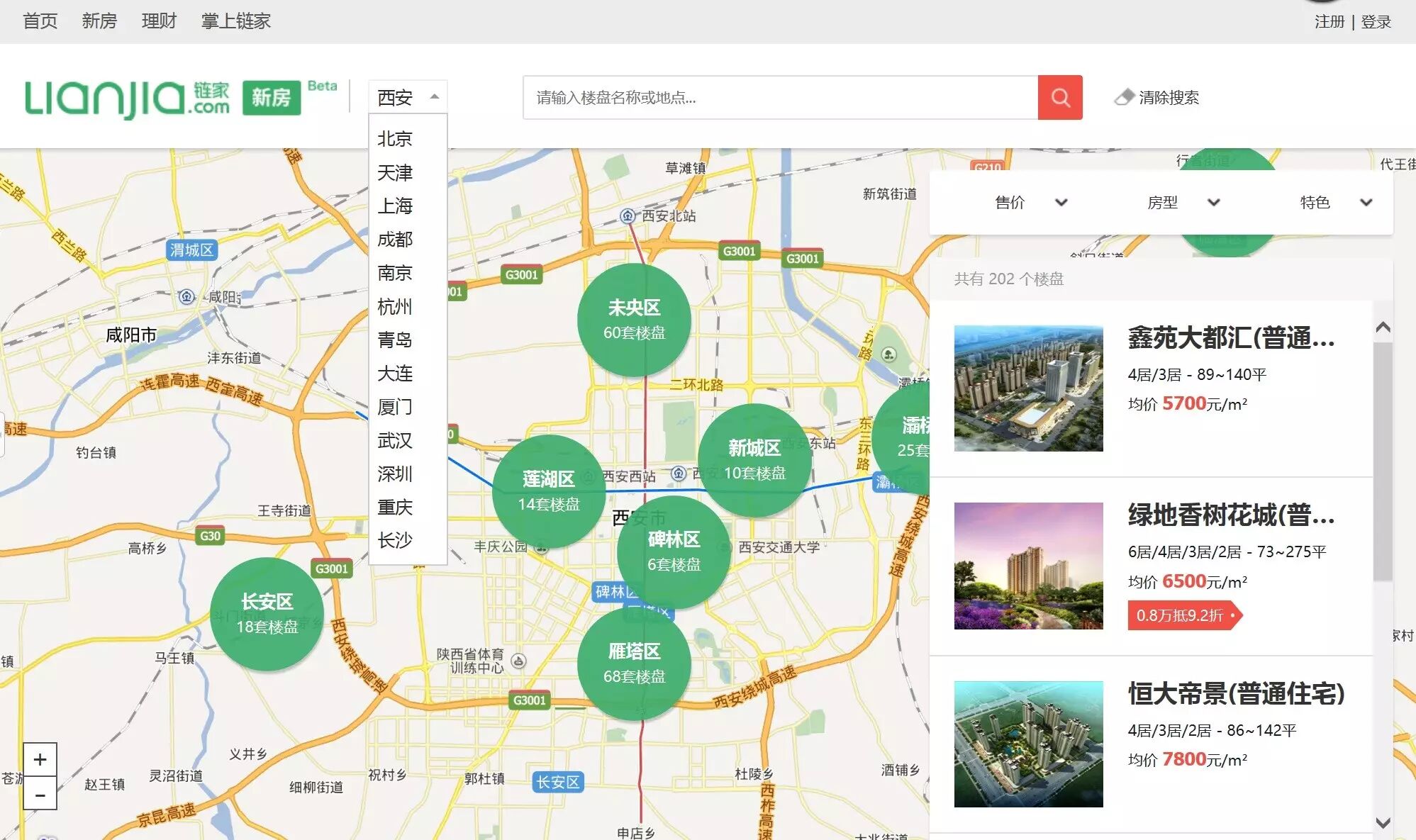1416x840 pixels.
Task: Click the property name search input field
Action: (x=780, y=97)
